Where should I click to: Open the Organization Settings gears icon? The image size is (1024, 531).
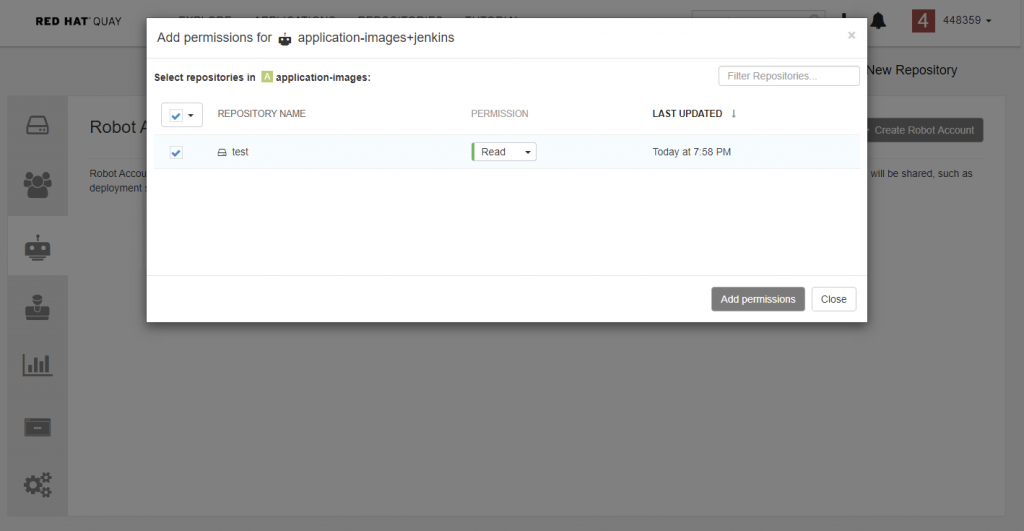[37, 485]
